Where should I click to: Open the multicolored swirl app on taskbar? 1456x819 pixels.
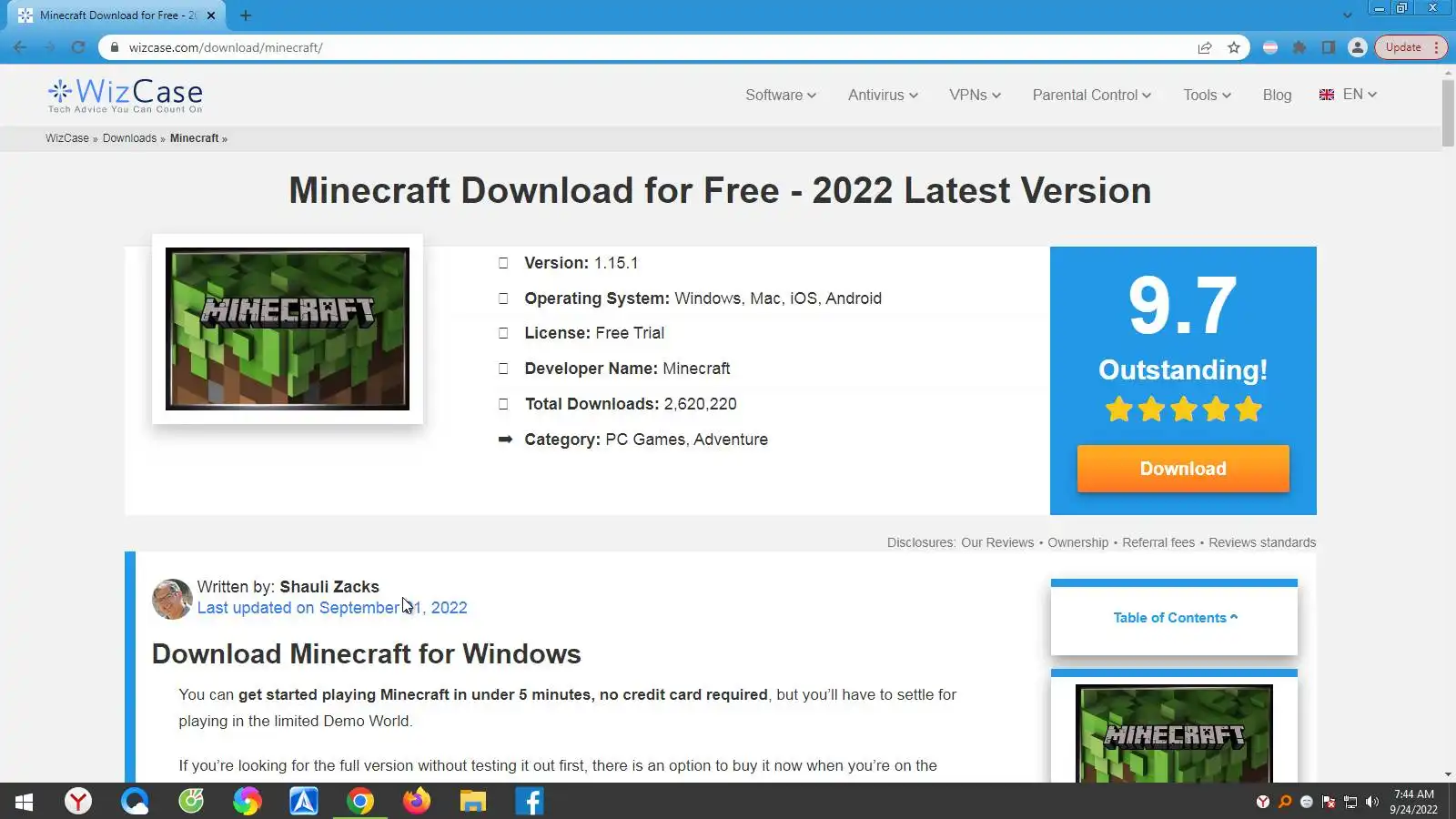click(x=248, y=802)
